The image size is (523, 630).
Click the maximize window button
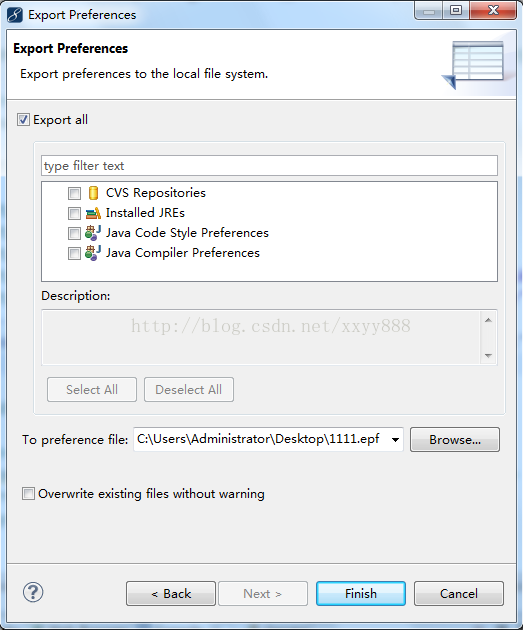coord(456,10)
